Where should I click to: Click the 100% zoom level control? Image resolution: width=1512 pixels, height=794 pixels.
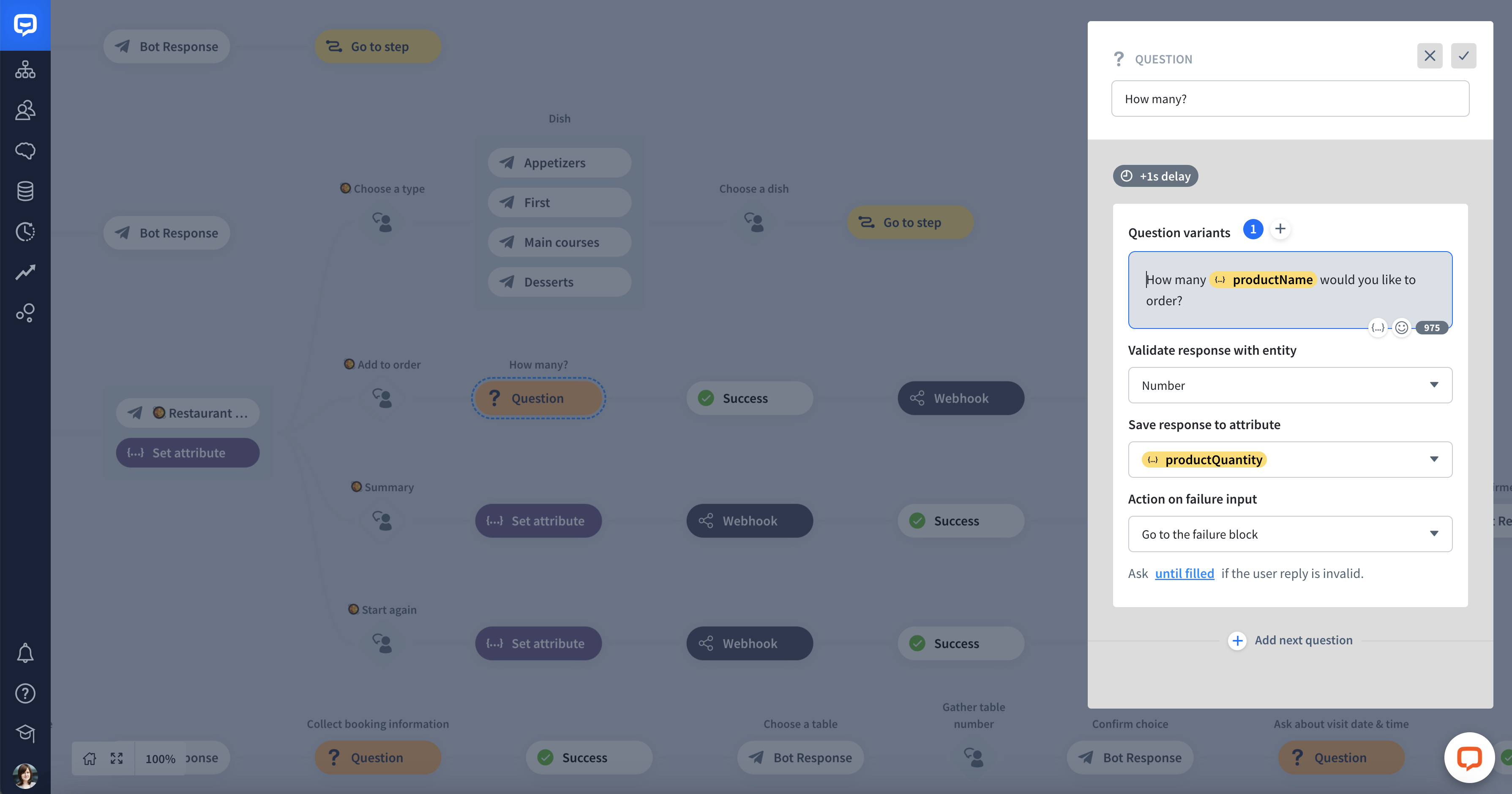(x=160, y=759)
